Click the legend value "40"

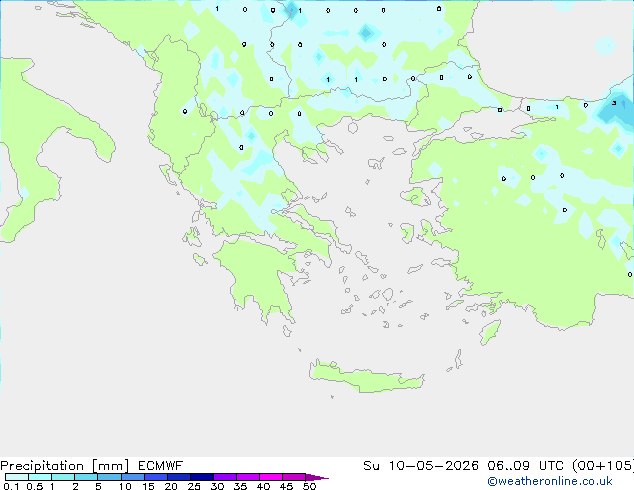pos(263,486)
